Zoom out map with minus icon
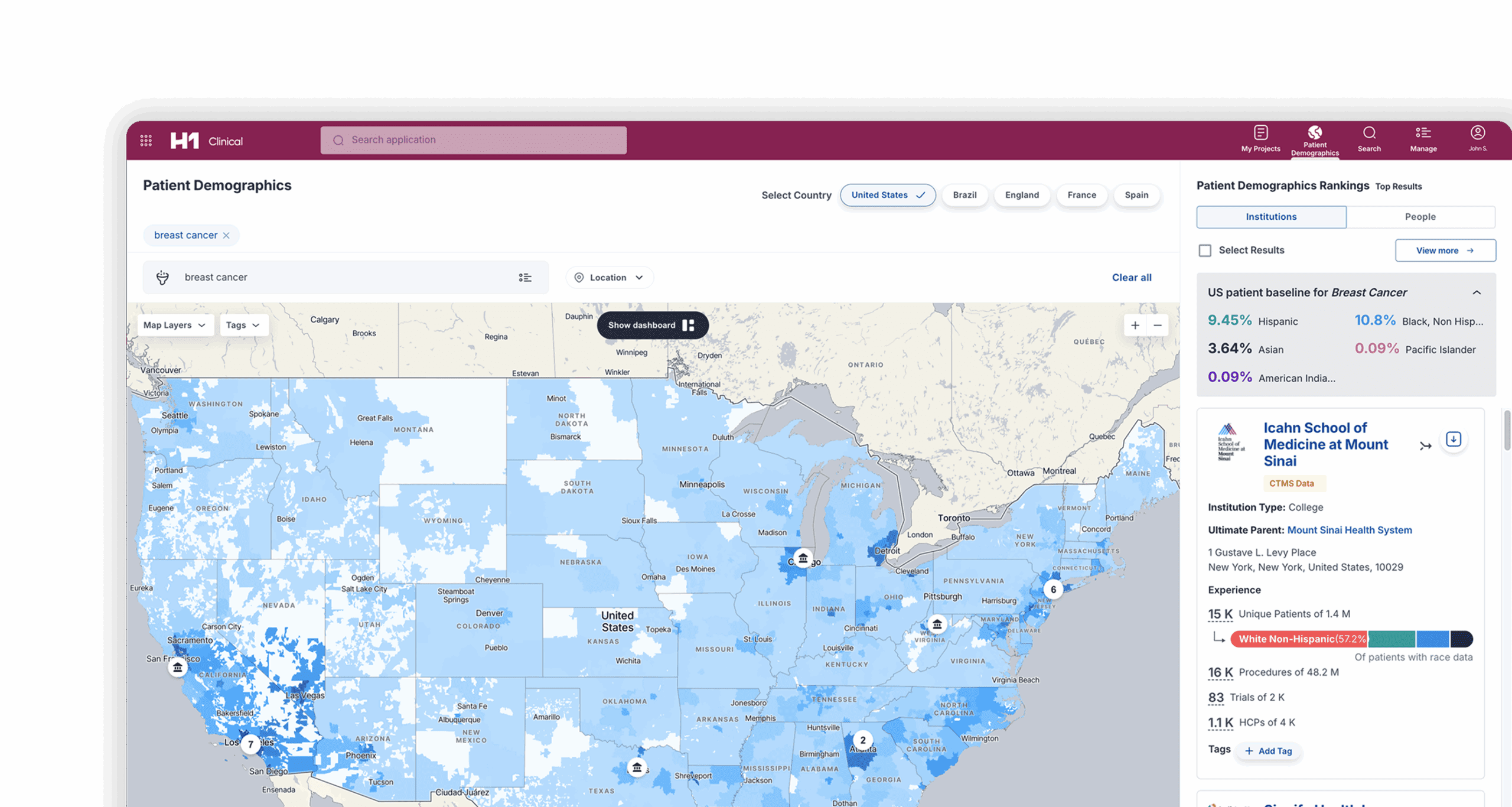 pos(1158,326)
